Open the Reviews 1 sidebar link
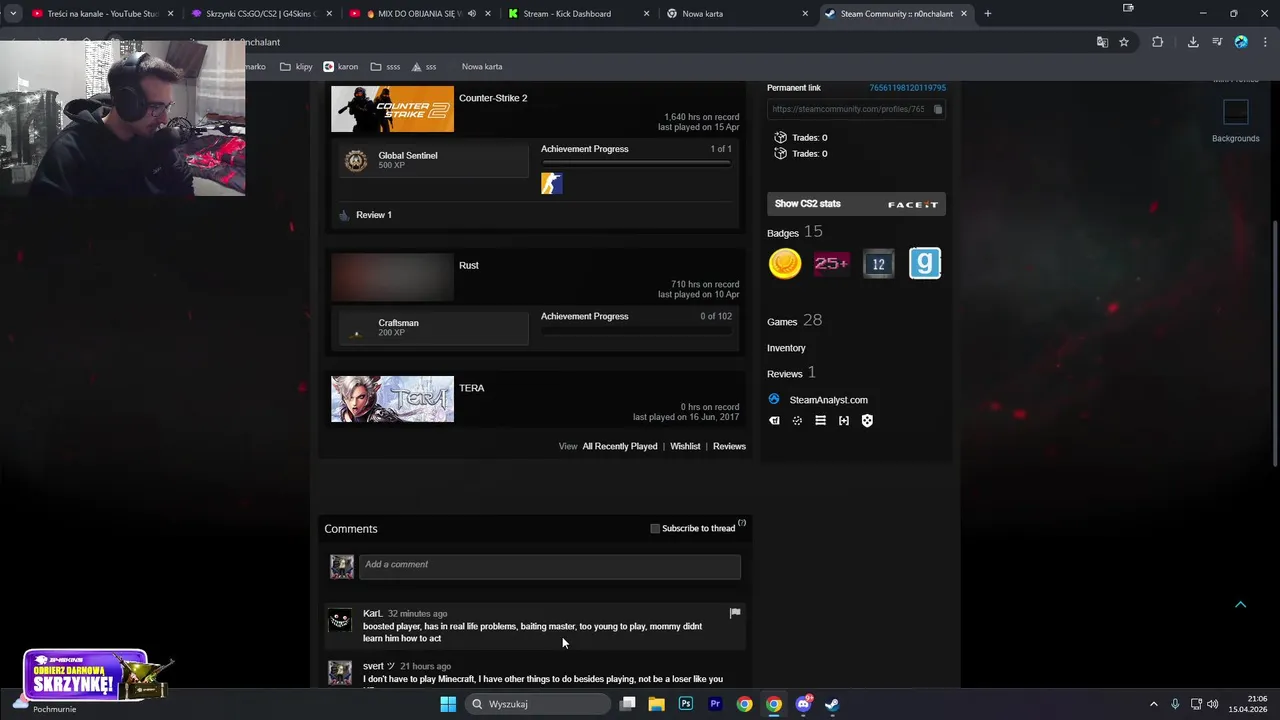1280x720 pixels. tap(791, 373)
